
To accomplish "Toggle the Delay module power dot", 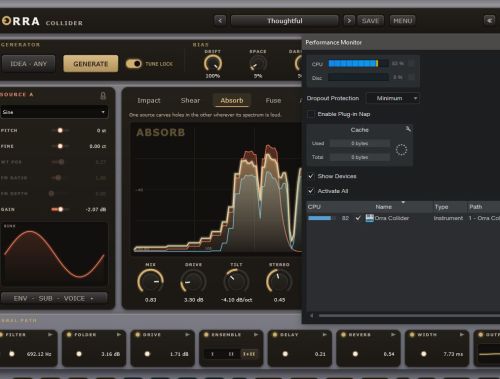I will tap(275, 334).
